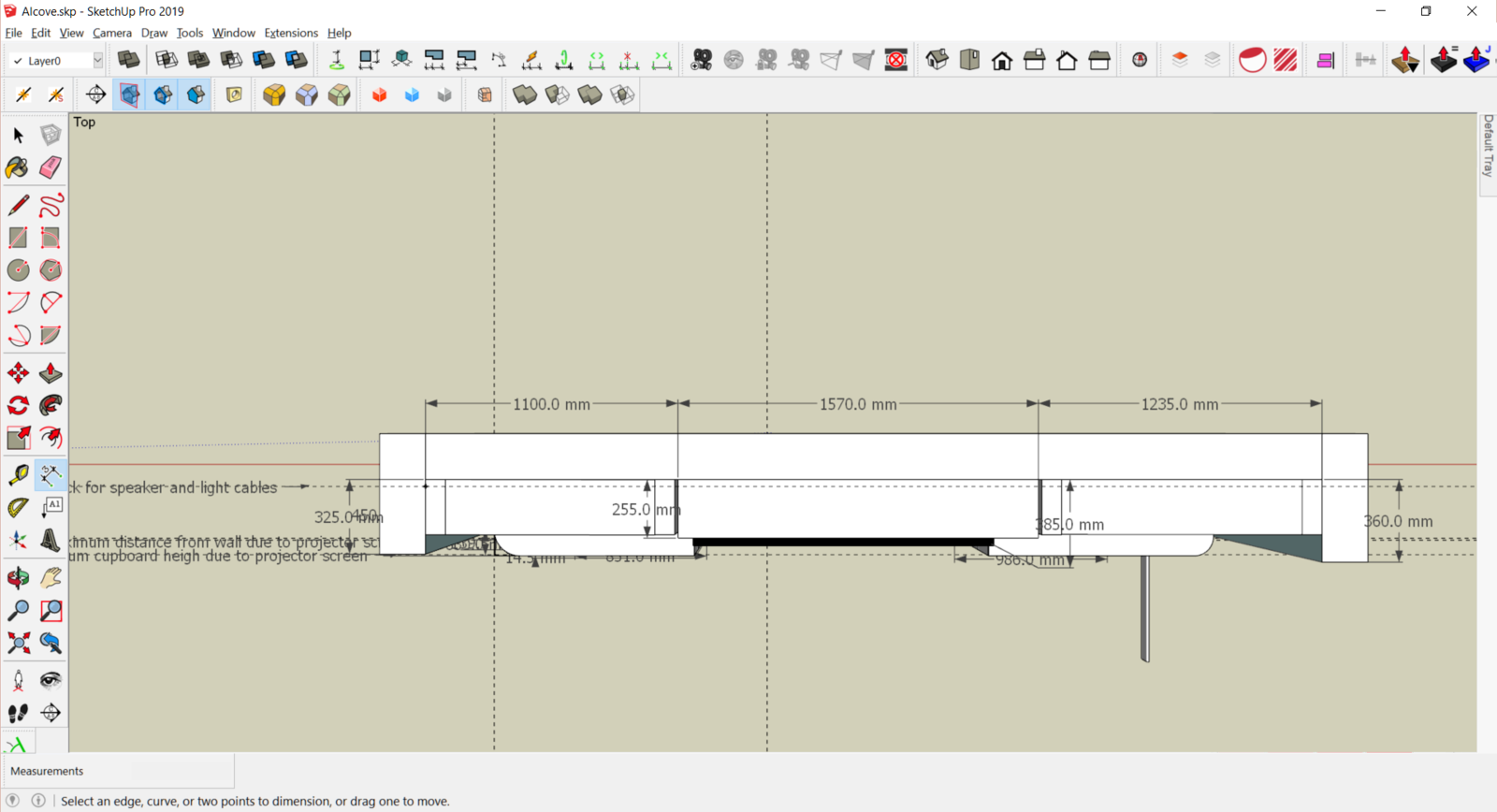The height and width of the screenshot is (812, 1497).
Task: Switch to Front view house icon
Action: tap(1002, 61)
